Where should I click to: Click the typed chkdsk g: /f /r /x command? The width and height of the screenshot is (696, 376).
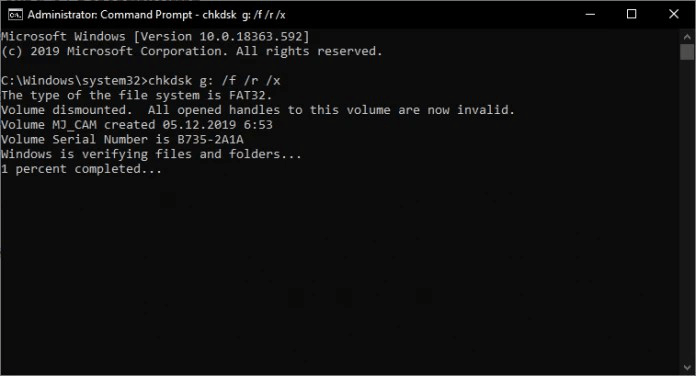click(x=214, y=81)
